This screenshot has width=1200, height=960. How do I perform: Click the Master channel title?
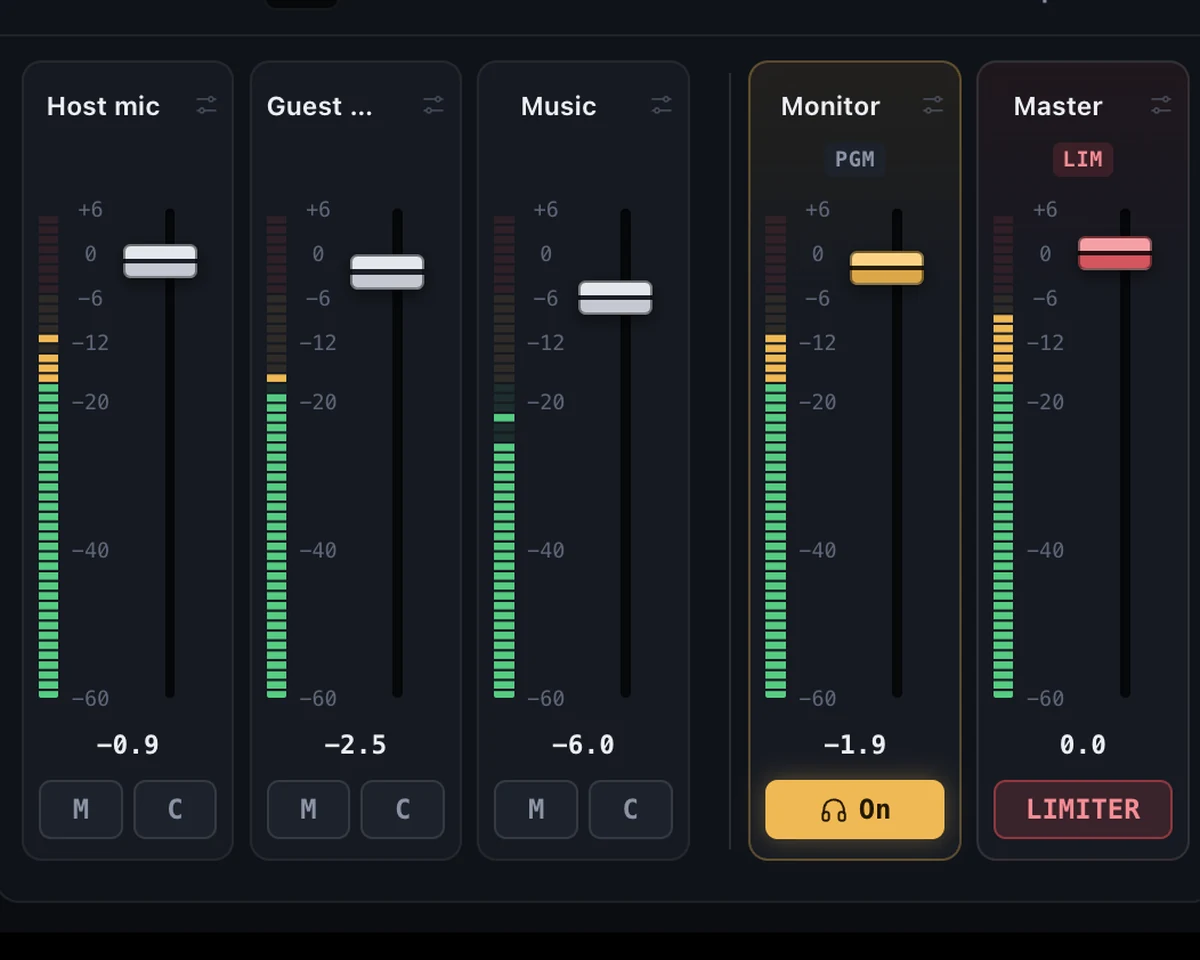point(1058,106)
